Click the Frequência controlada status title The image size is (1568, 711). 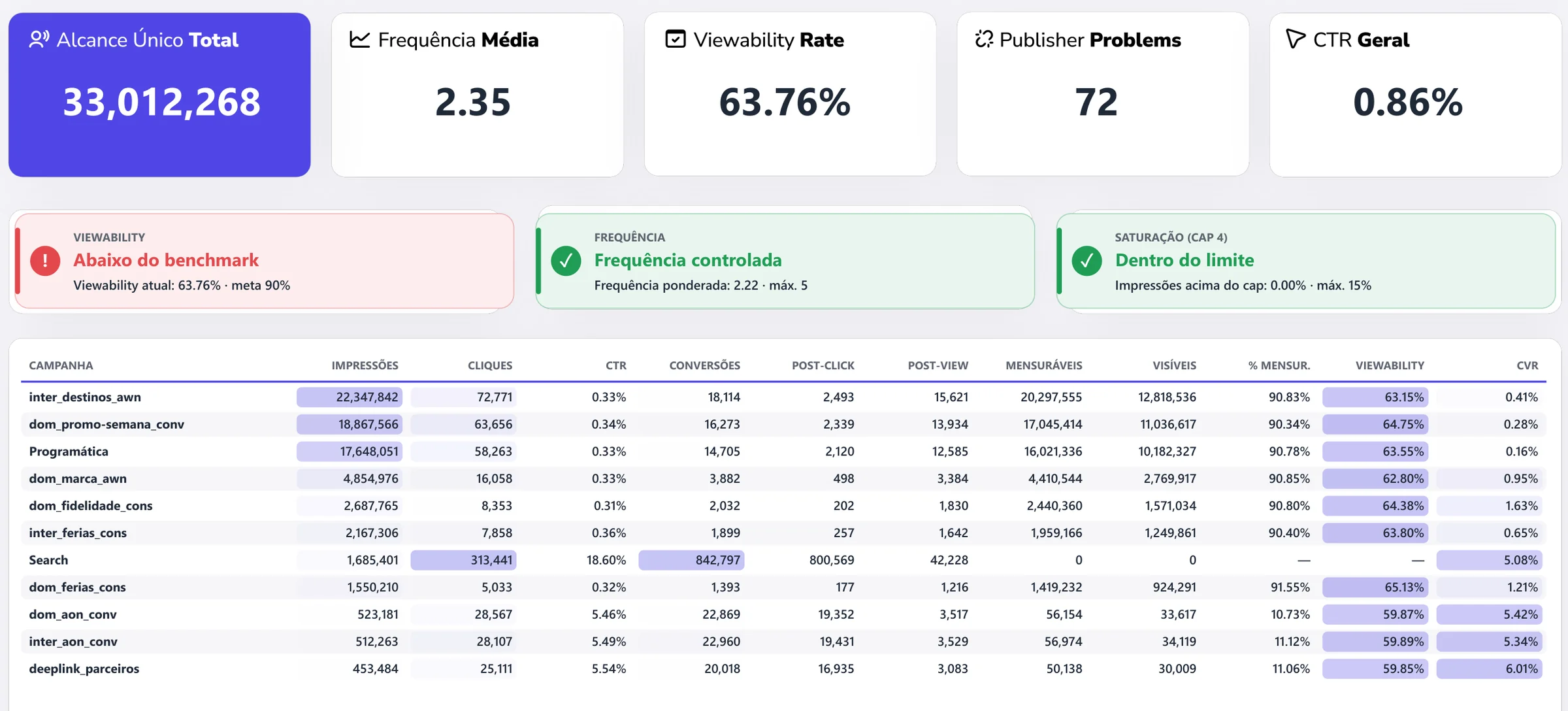coord(688,260)
